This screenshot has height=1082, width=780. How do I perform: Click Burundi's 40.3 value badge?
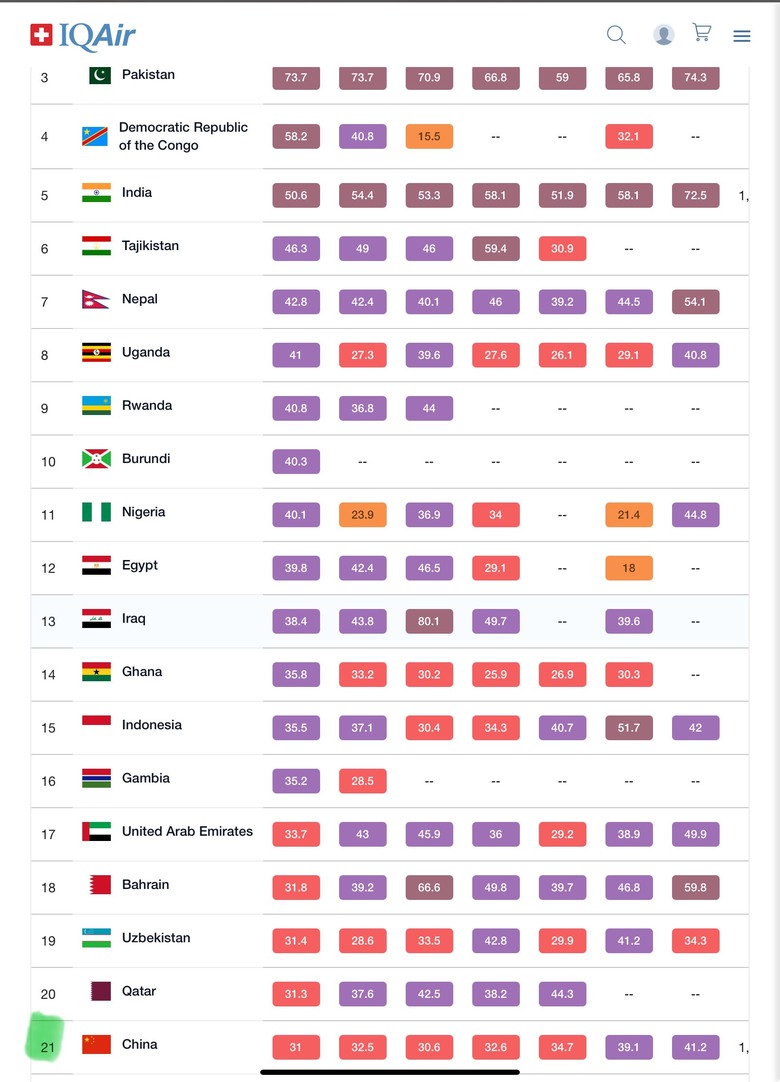coord(296,462)
